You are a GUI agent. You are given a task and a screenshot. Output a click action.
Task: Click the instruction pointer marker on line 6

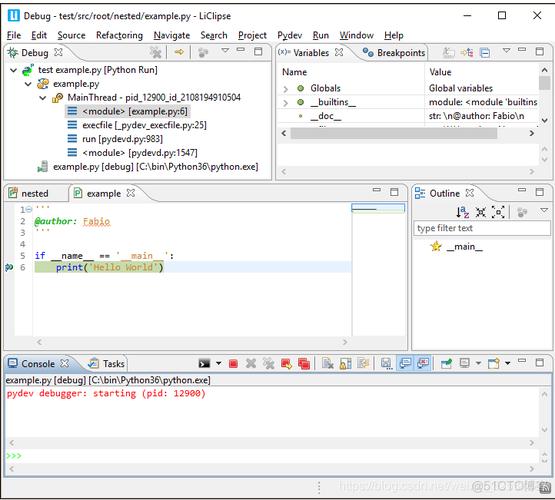coord(9,268)
